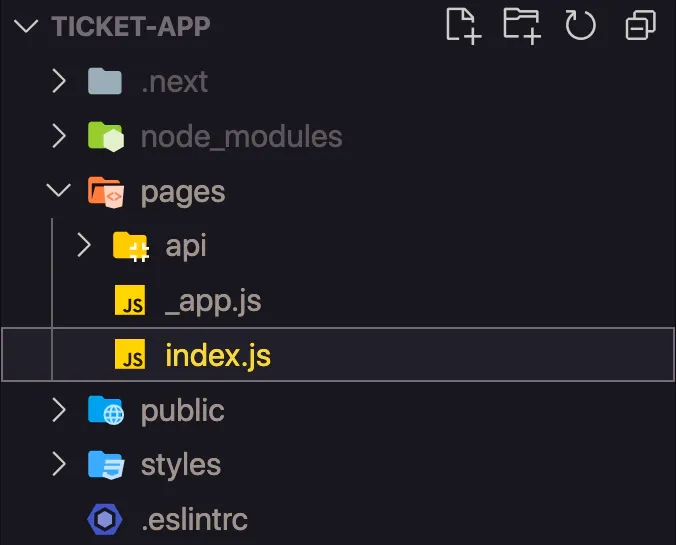Select the styles folder name
Image resolution: width=676 pixels, height=545 pixels.
coord(181,465)
